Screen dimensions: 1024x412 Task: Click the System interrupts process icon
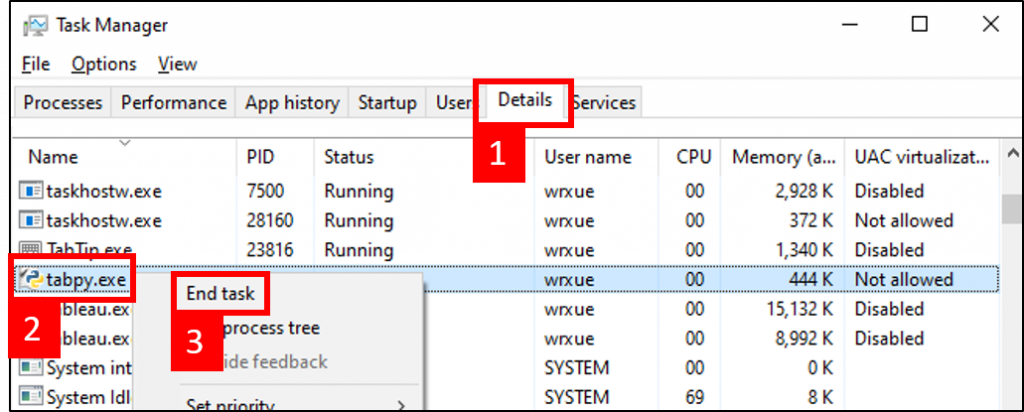tap(31, 368)
